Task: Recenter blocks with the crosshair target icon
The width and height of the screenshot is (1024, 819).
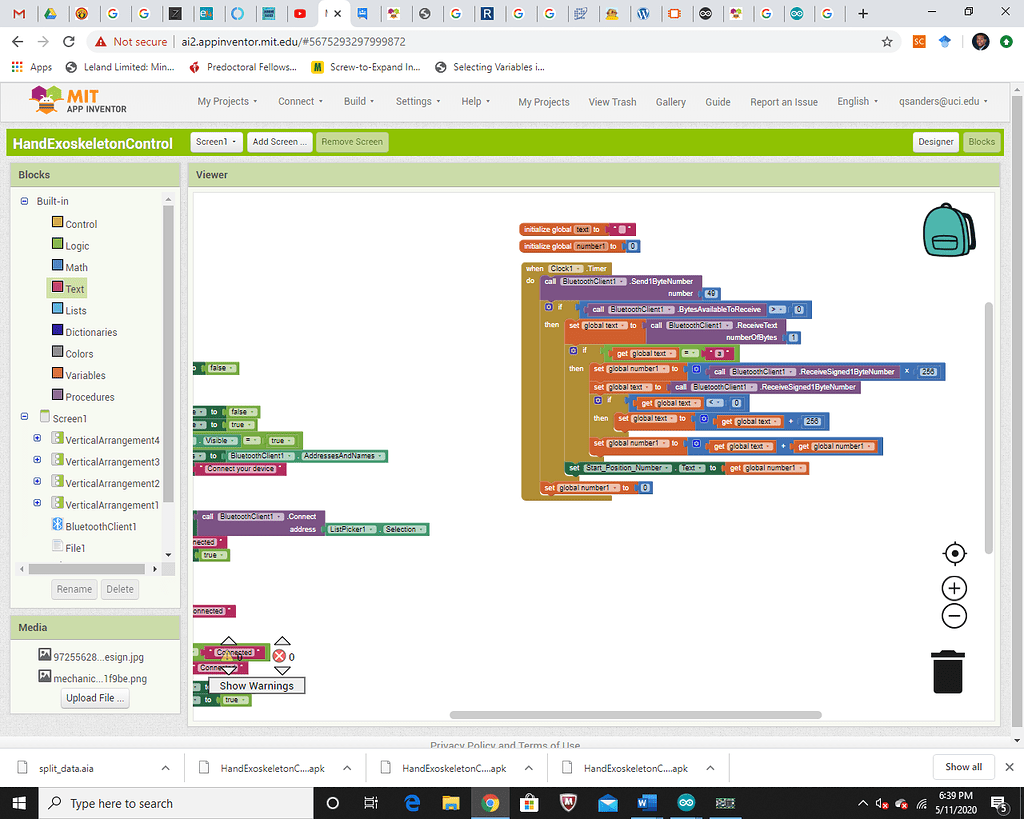Action: (954, 553)
